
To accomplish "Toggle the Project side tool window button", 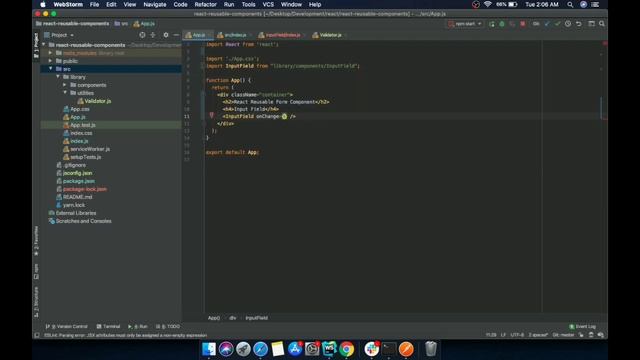I will [x=36, y=45].
